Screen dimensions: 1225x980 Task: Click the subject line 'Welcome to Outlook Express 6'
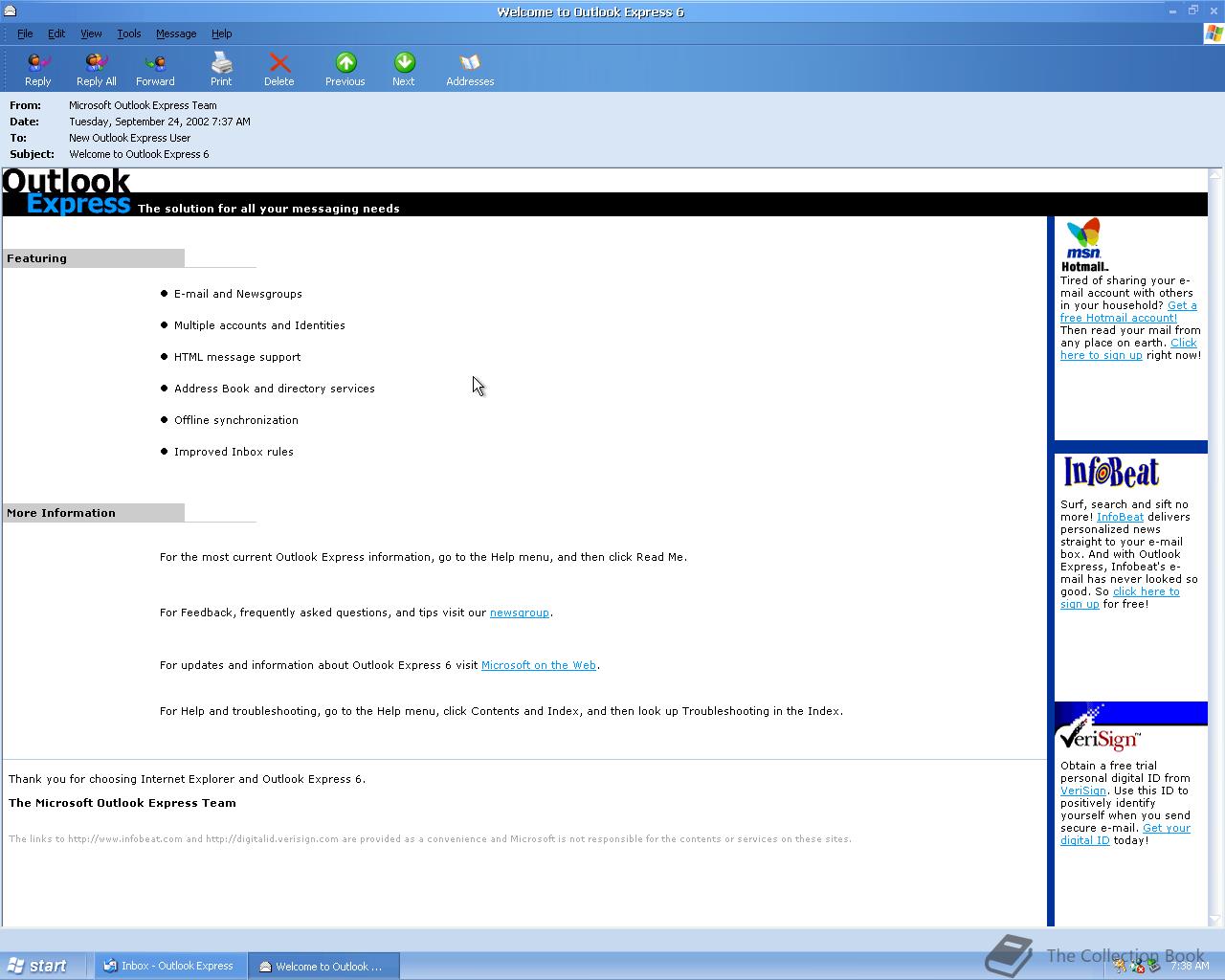coord(139,154)
